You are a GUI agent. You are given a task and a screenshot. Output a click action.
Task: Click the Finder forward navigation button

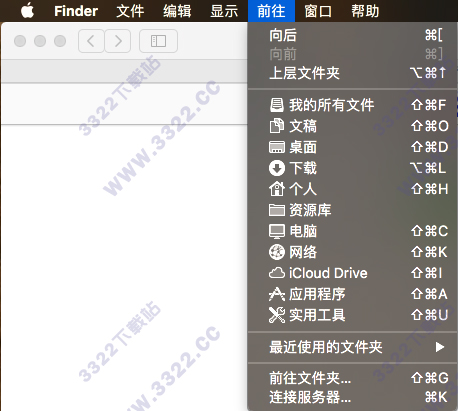click(118, 41)
